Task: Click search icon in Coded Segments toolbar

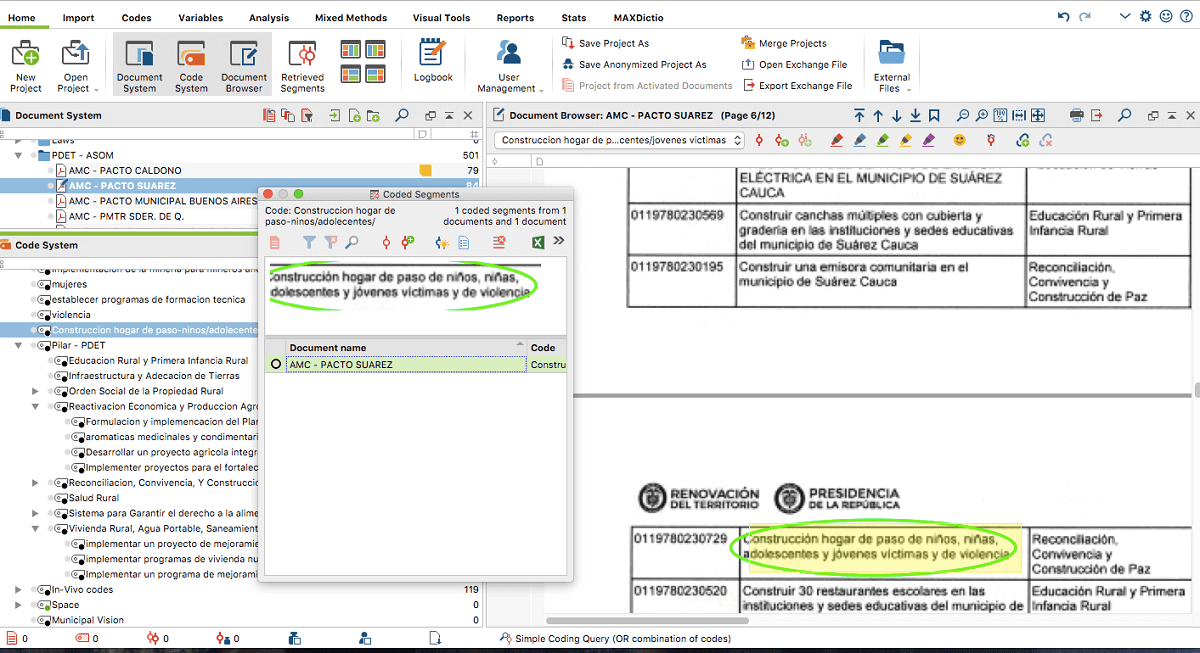Action: point(352,242)
